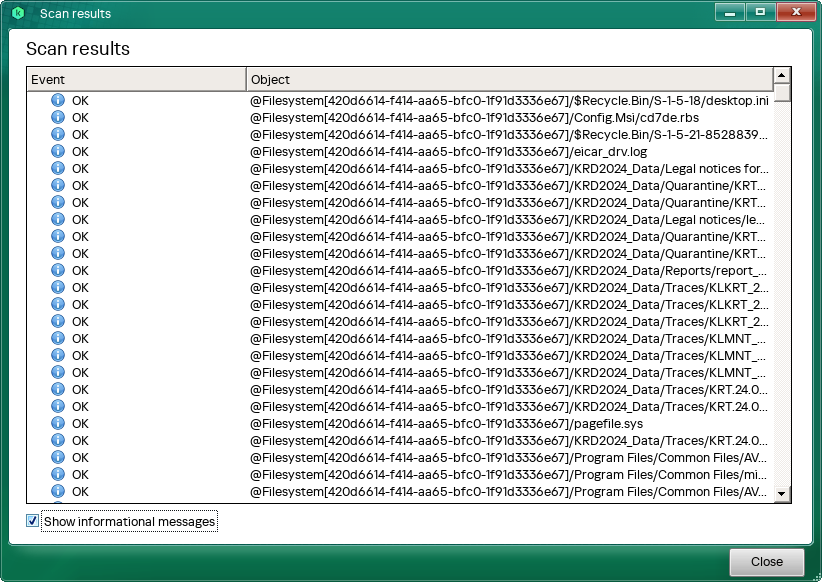Click info icon for $Recycle.Bin/S-1-5-21 row
Image resolution: width=822 pixels, height=582 pixels.
click(58, 134)
